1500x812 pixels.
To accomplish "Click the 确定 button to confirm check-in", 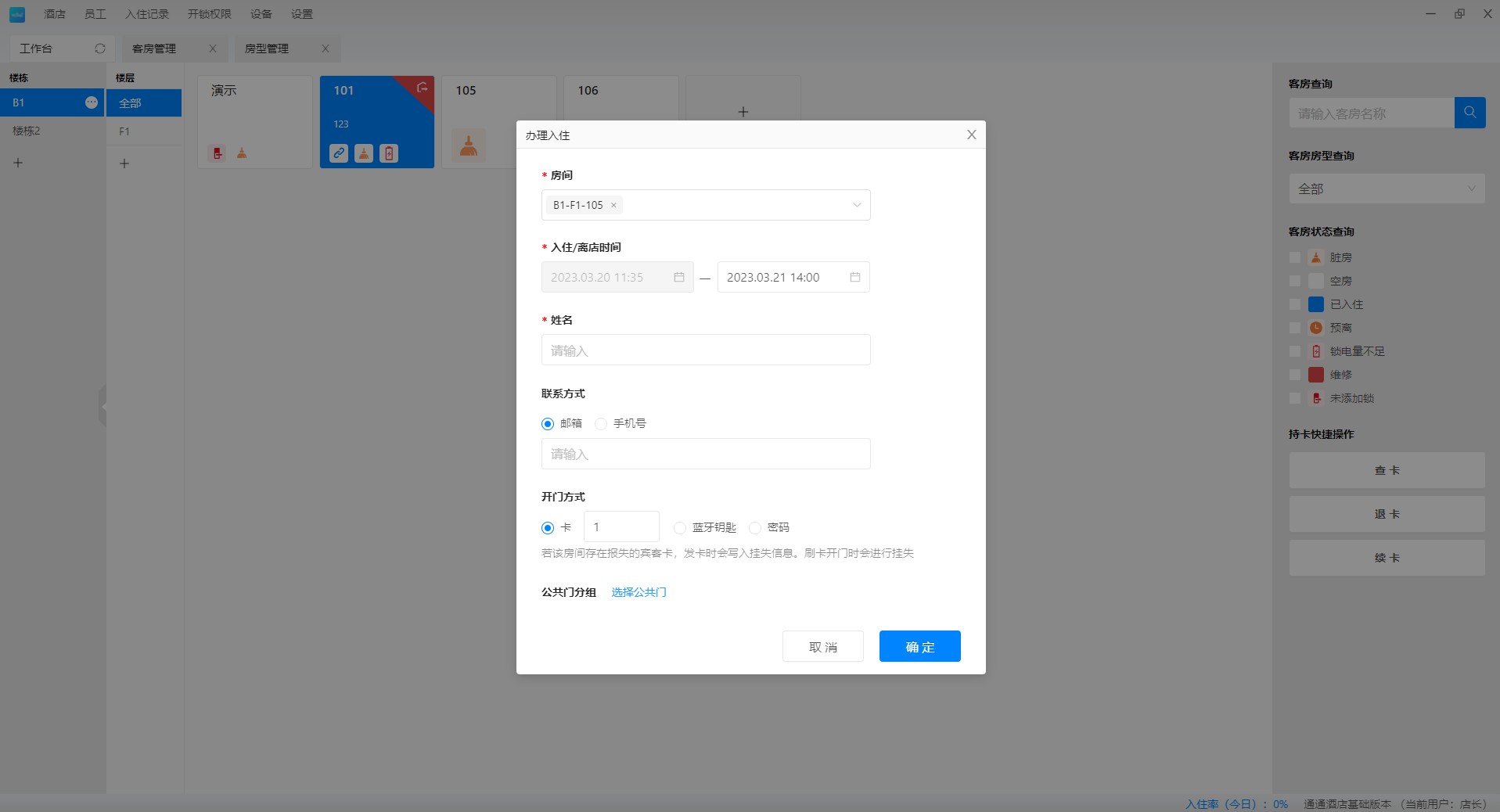I will coord(919,646).
